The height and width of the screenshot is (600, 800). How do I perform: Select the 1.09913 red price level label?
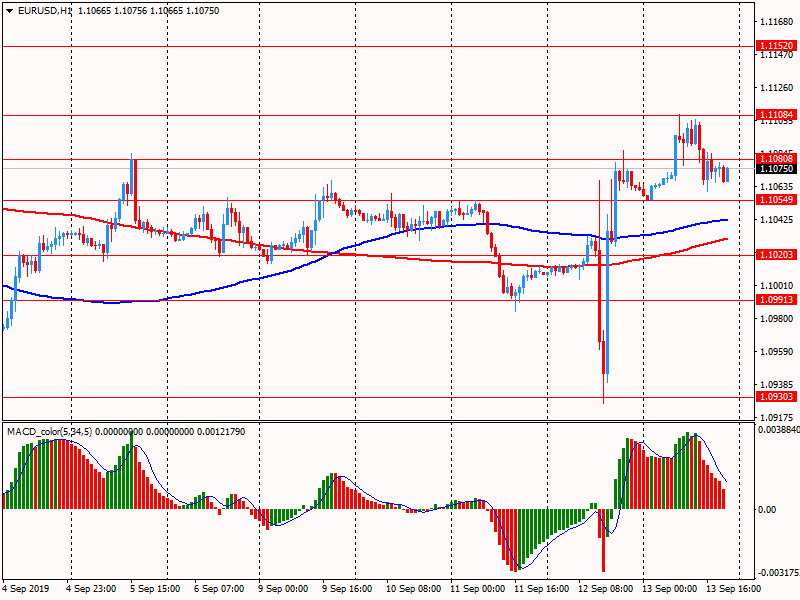pos(777,300)
